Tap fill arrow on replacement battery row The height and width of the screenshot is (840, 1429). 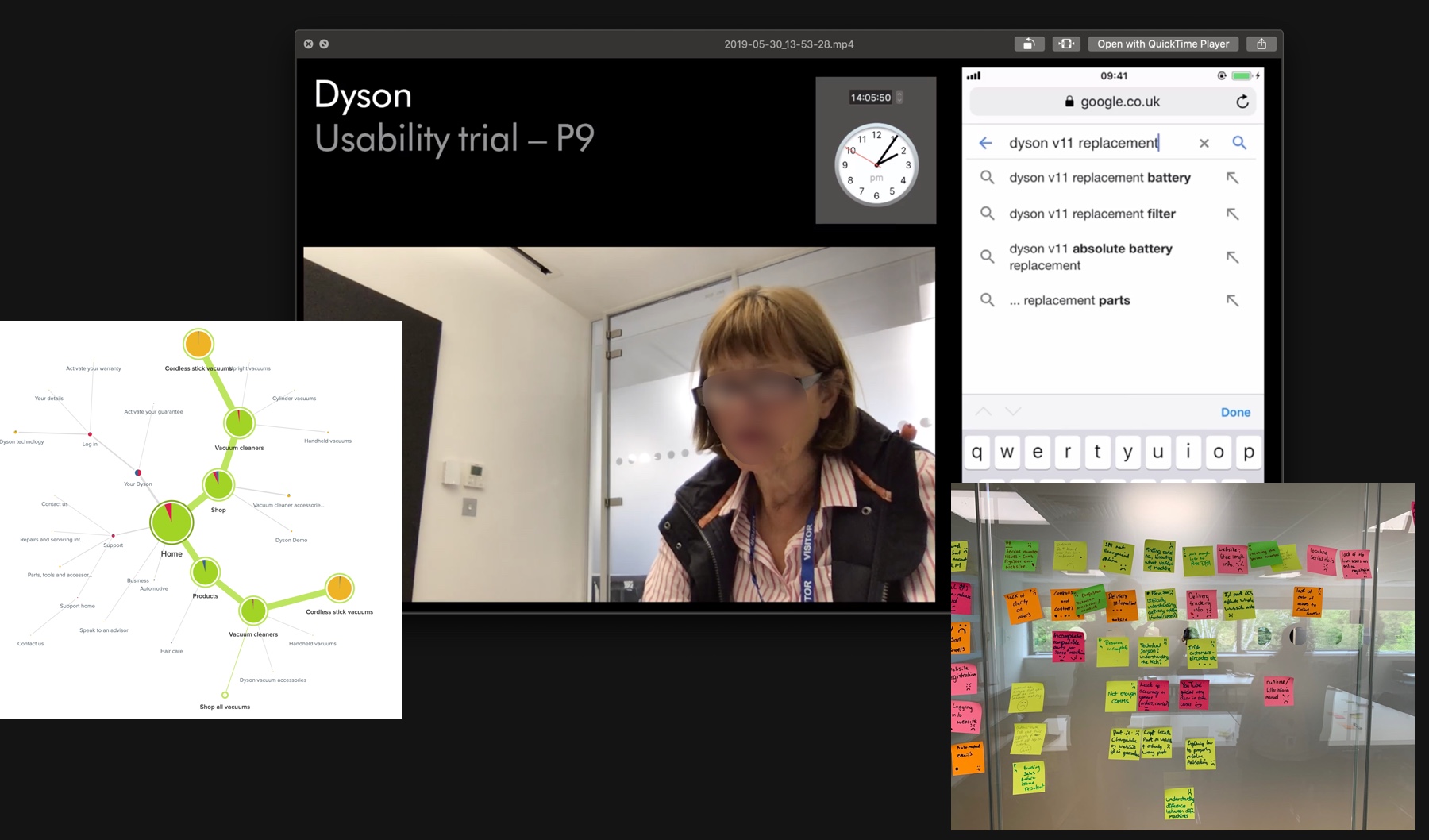coord(1232,178)
